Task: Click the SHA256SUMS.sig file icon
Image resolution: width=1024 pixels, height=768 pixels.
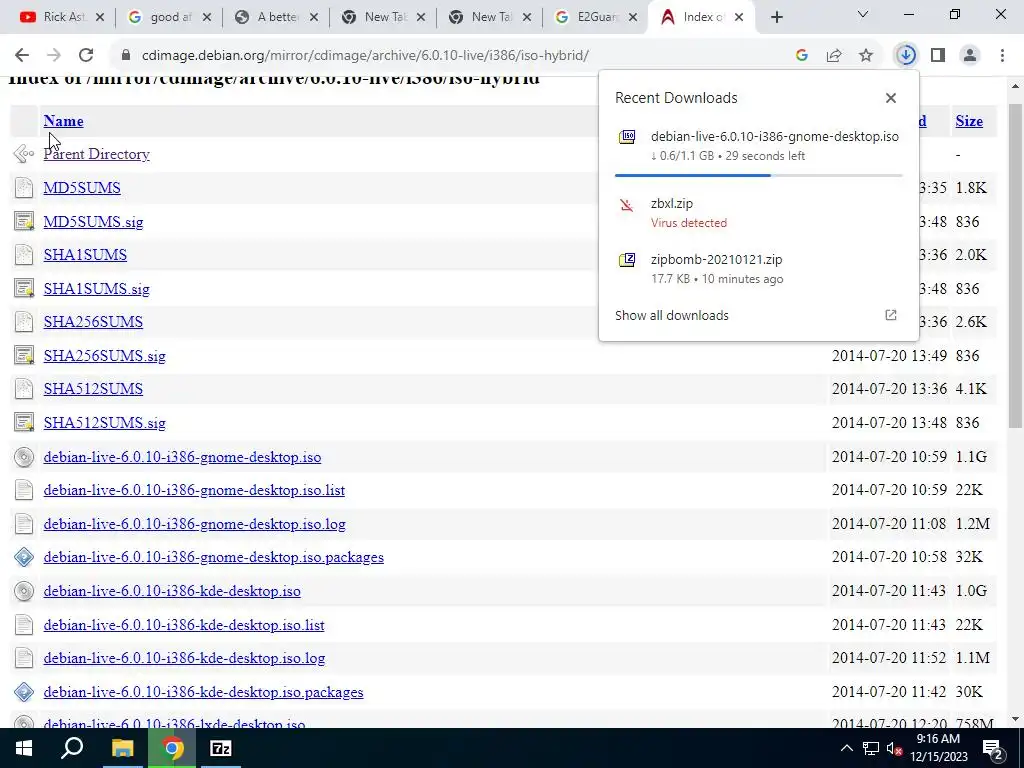Action: [24, 356]
